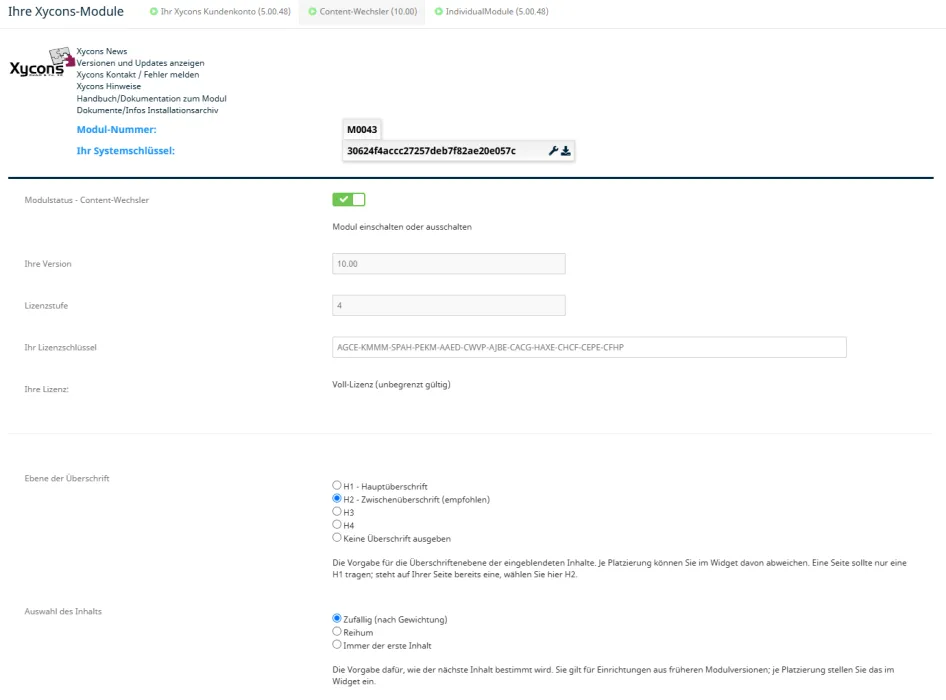This screenshot has width=946, height=700.
Task: Open Handbuch/Dokumentation zum Modul
Action: tap(151, 98)
